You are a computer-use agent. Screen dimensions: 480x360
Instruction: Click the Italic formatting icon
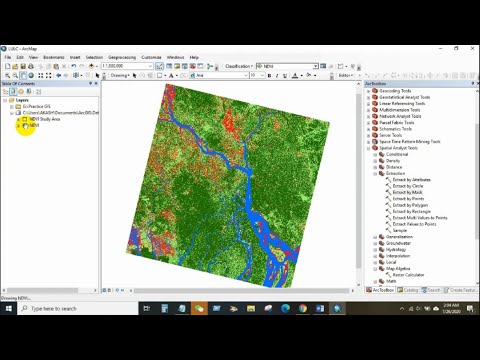coord(277,76)
